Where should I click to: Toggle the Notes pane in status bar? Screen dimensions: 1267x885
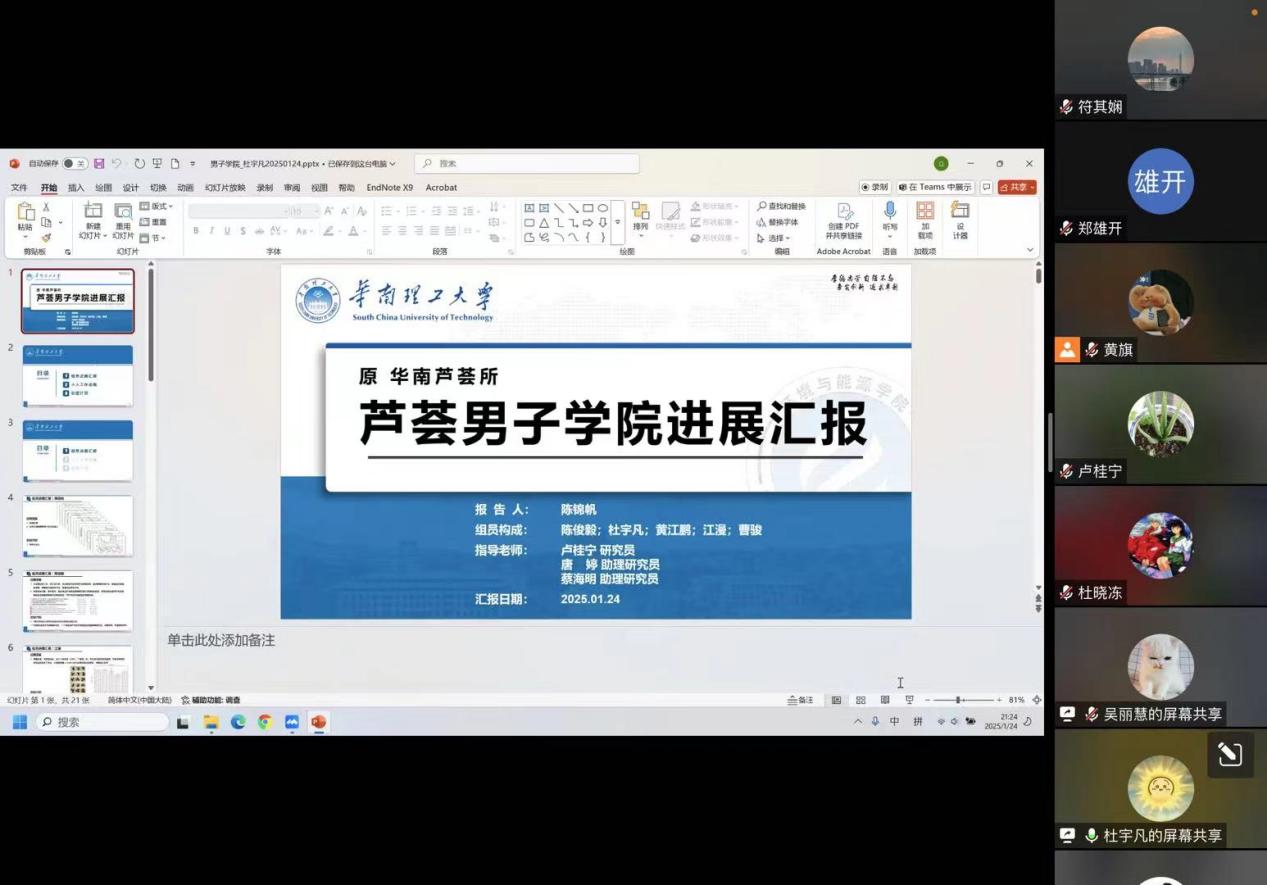[x=801, y=700]
